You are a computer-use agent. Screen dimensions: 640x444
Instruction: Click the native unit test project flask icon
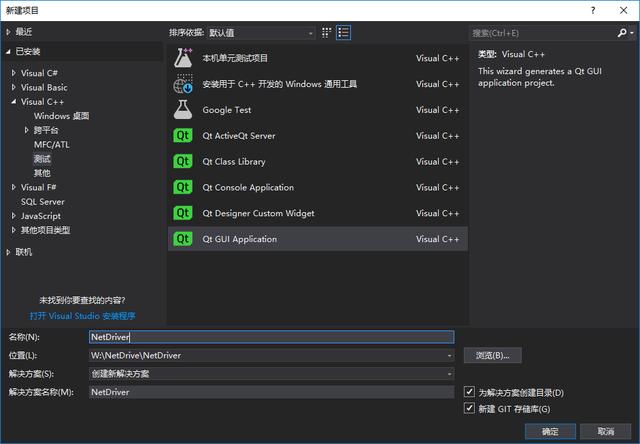coord(183,58)
